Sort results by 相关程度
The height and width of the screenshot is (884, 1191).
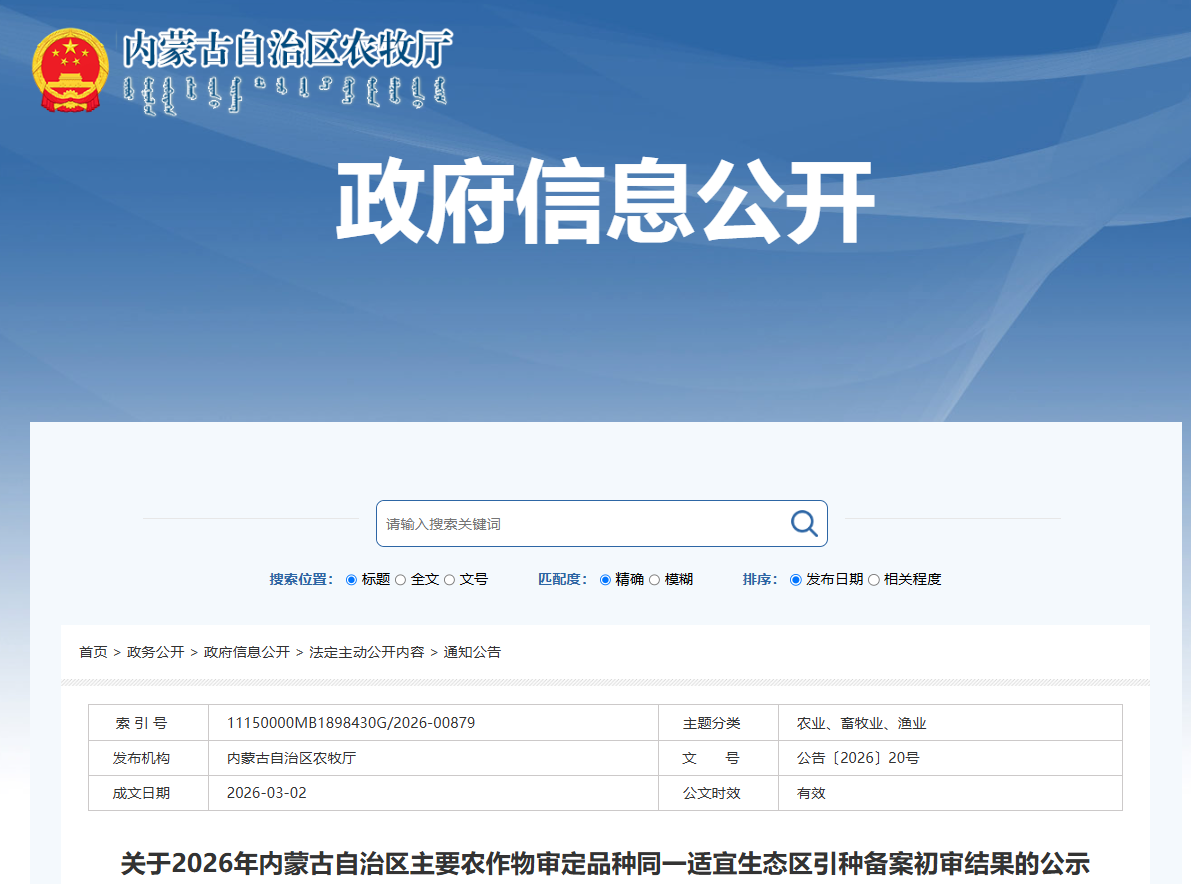click(x=874, y=580)
